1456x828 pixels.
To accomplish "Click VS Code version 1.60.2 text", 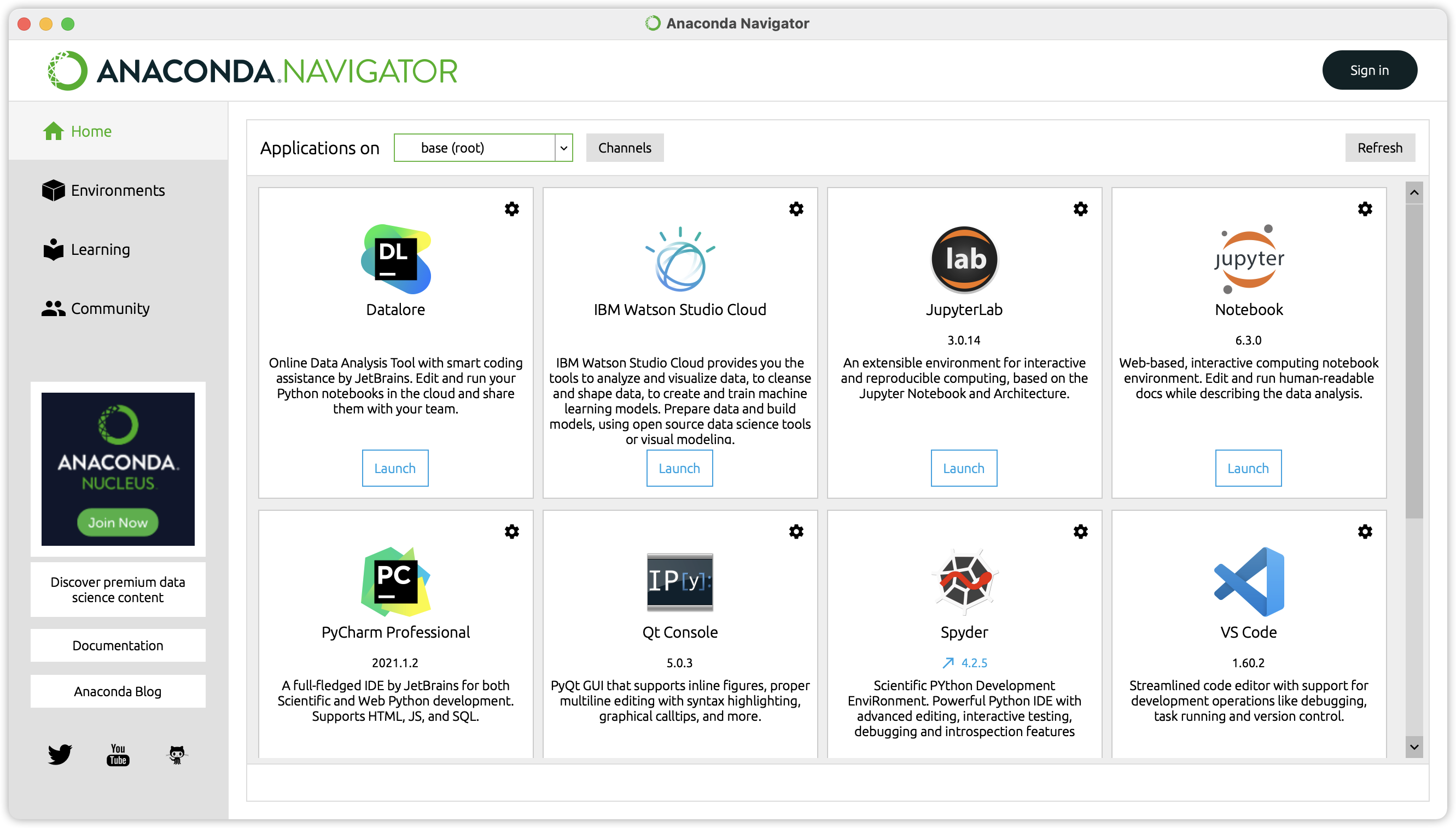I will click(x=1248, y=663).
